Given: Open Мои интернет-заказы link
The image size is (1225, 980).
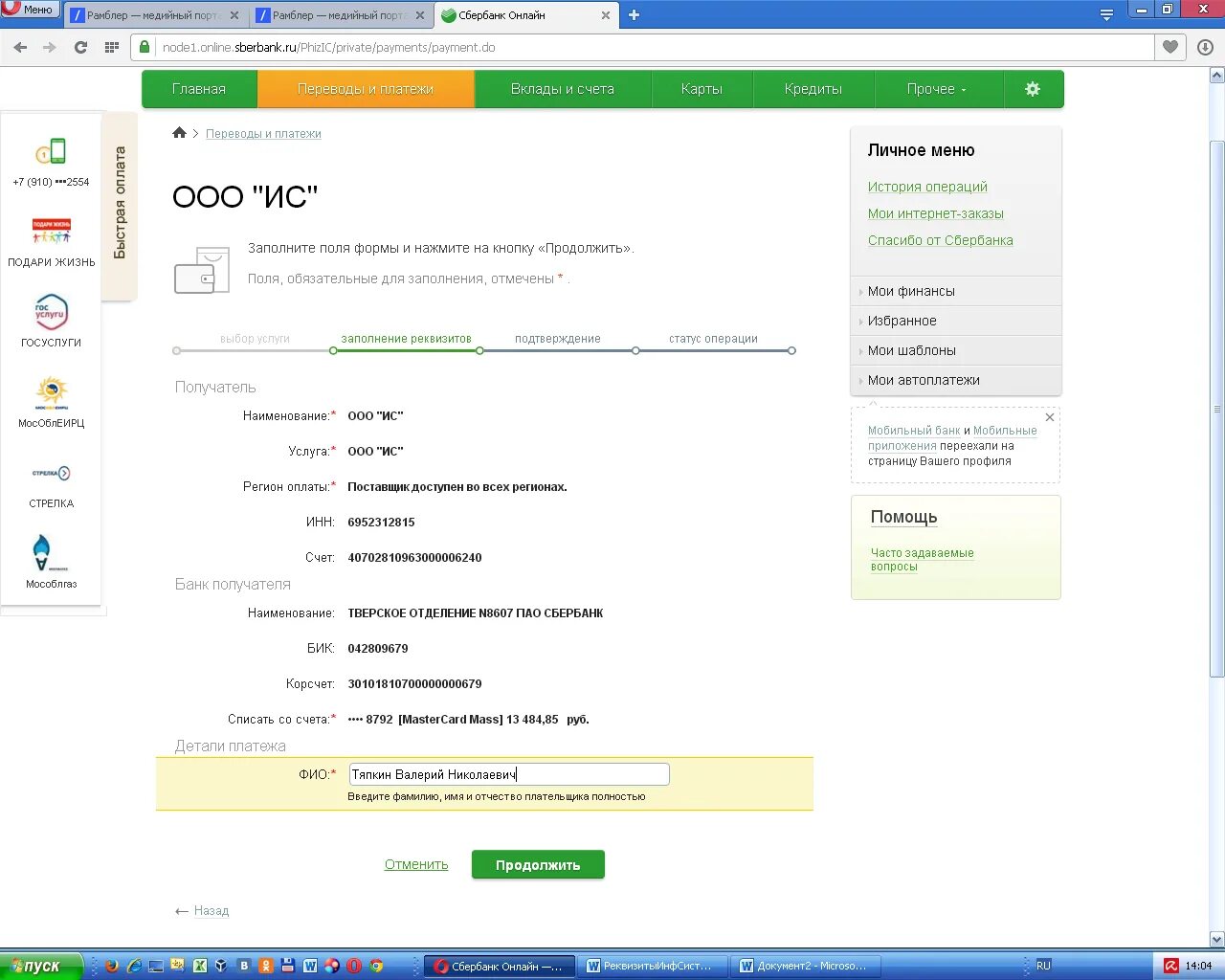Looking at the screenshot, I should [x=936, y=213].
